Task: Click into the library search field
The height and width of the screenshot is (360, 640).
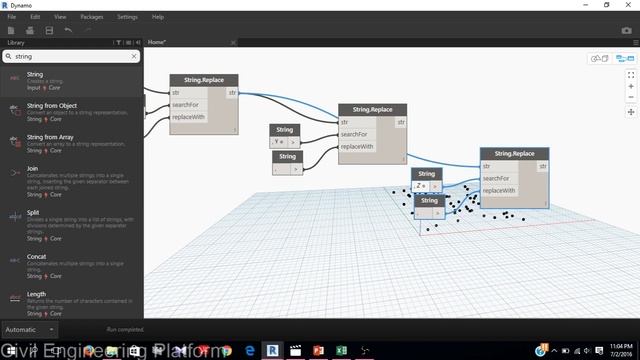Action: tap(71, 56)
